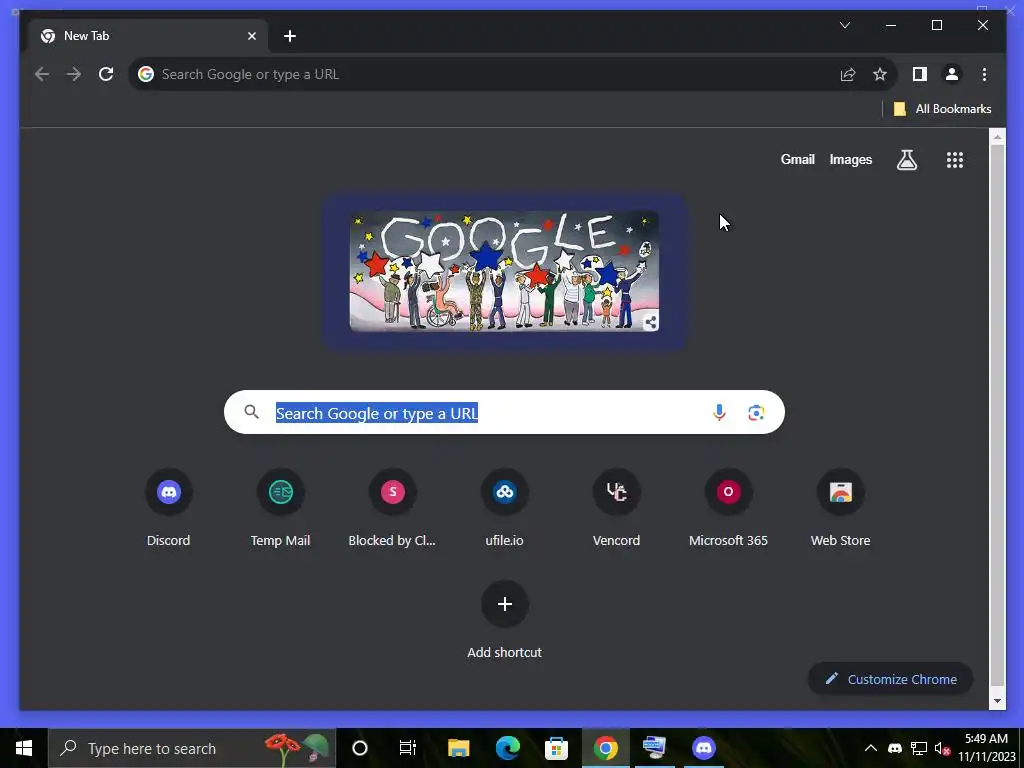Open the Blocked by Cl... shortcut
1024x768 pixels.
tap(392, 492)
